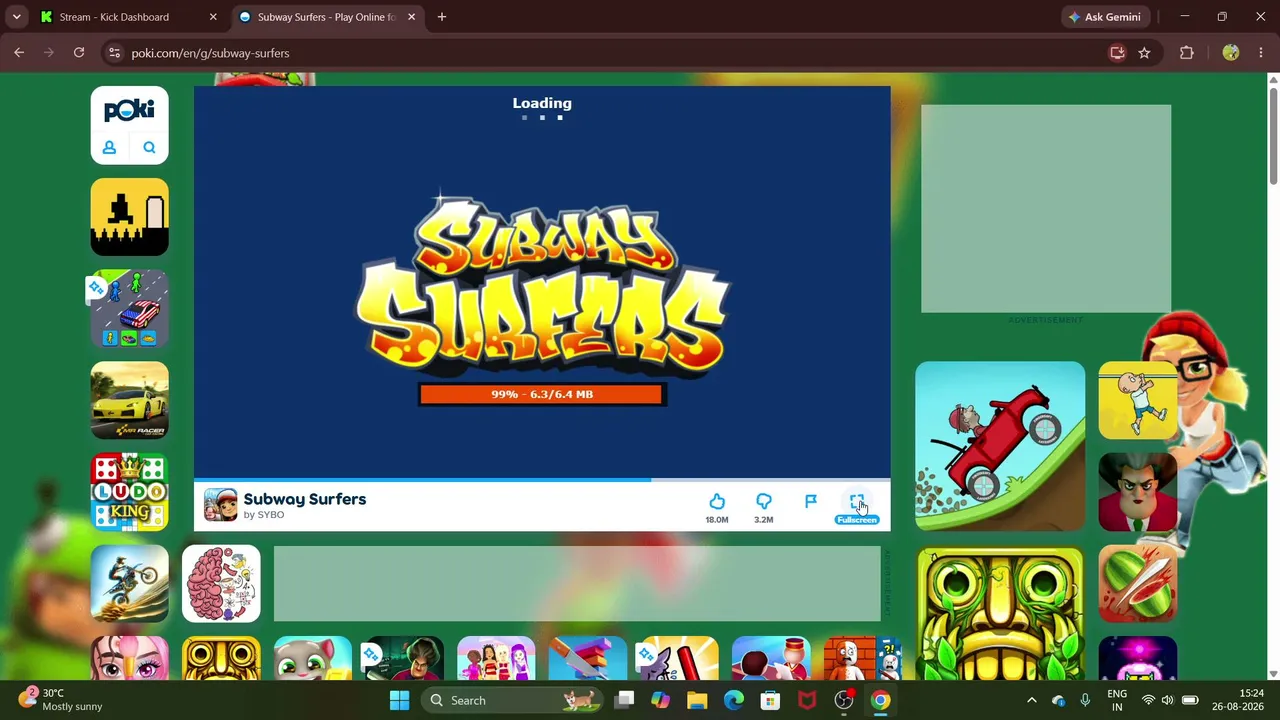Go back to the previous page
The image size is (1280, 720).
[19, 53]
